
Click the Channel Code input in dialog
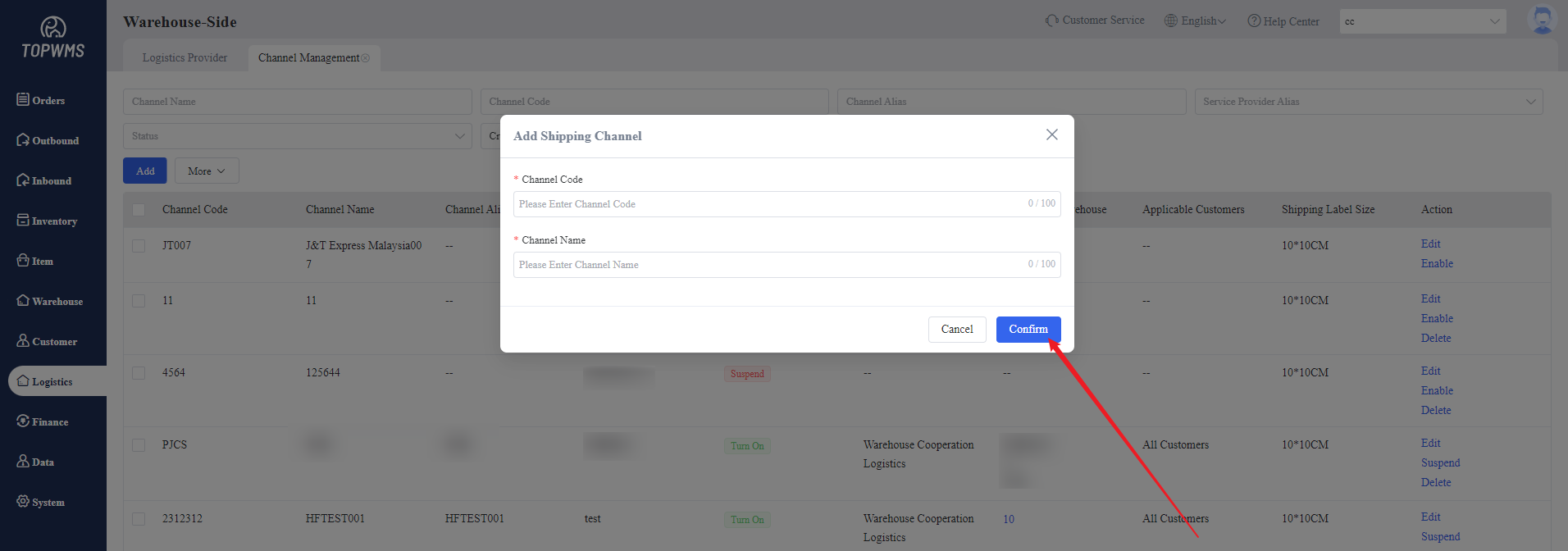(771, 204)
